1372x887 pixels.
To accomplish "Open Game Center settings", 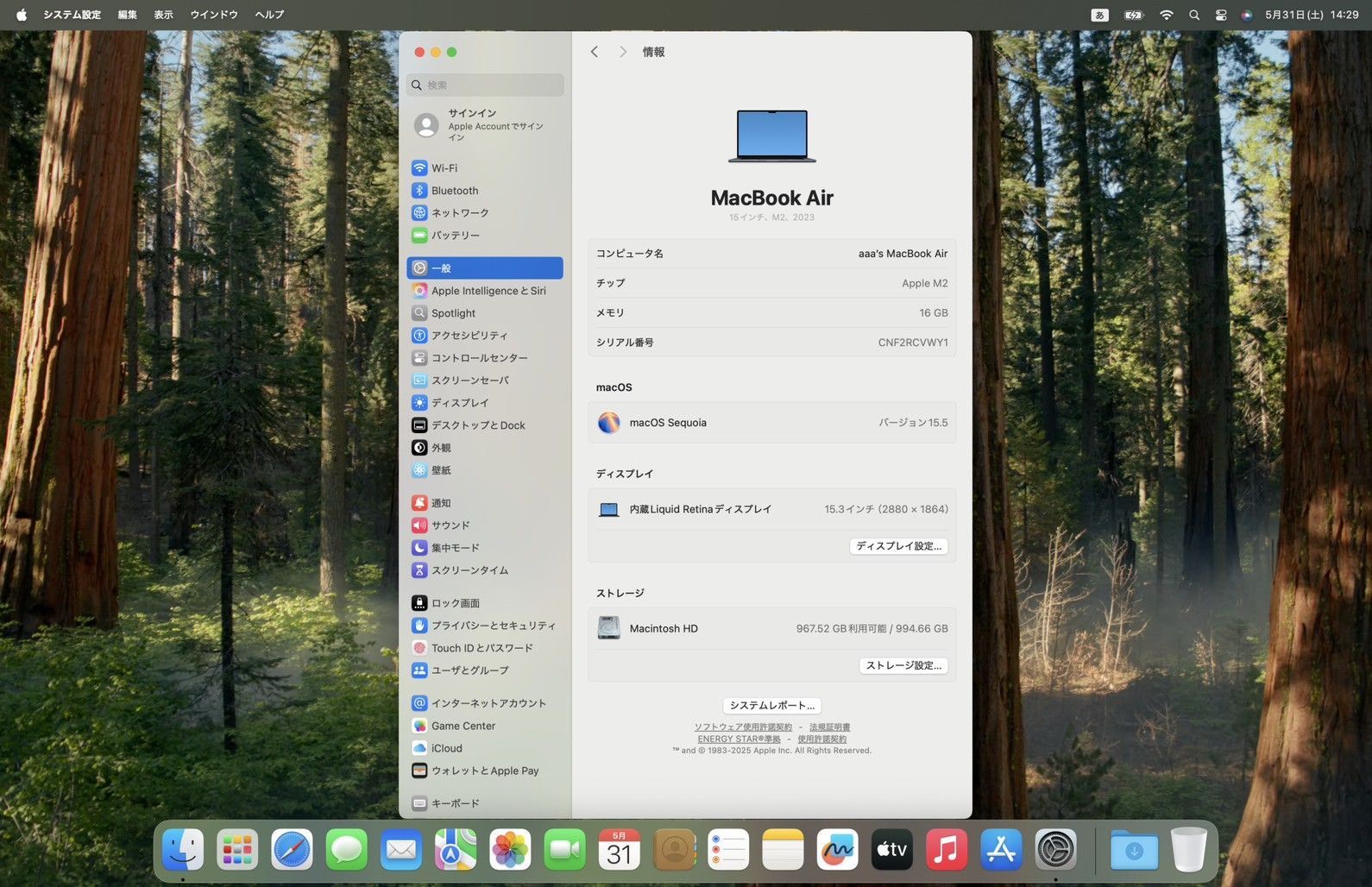I will [484, 726].
